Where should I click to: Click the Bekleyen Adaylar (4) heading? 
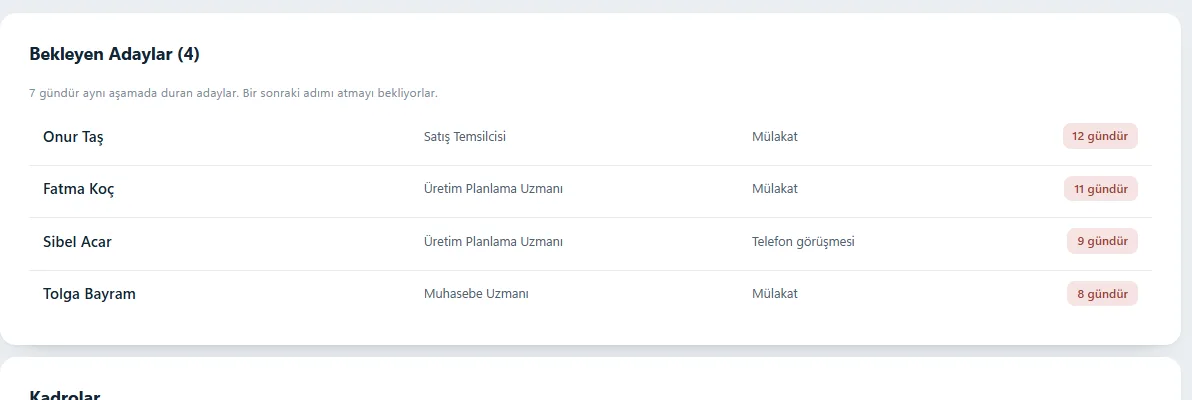tap(115, 54)
